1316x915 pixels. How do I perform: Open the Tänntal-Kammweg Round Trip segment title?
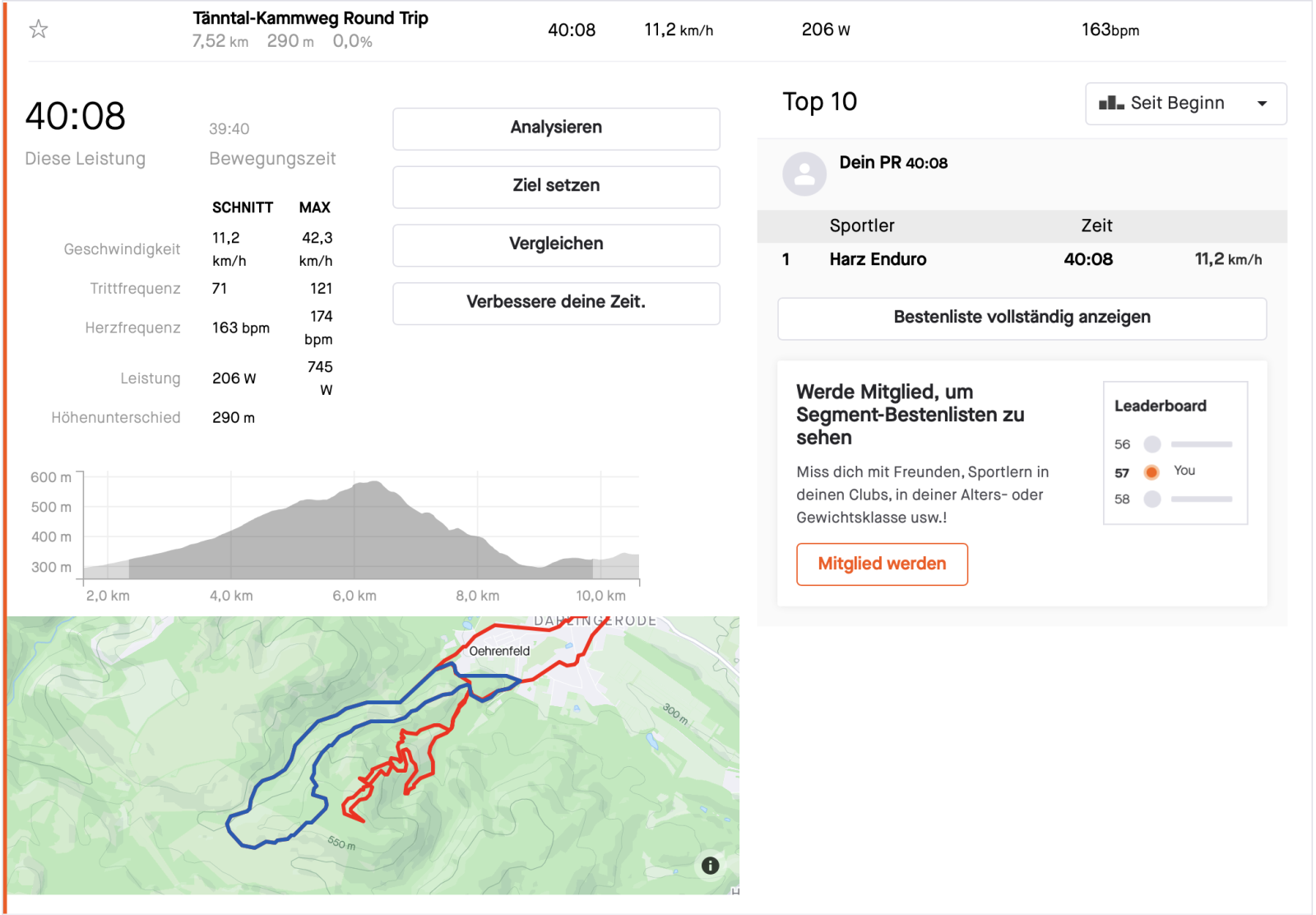[x=310, y=18]
